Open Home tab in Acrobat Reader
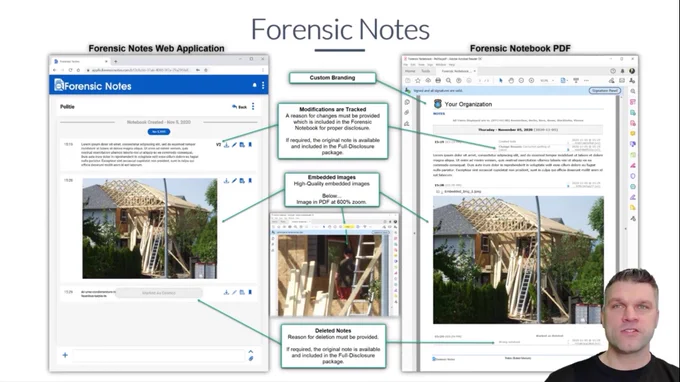This screenshot has width=680, height=382. (410, 71)
